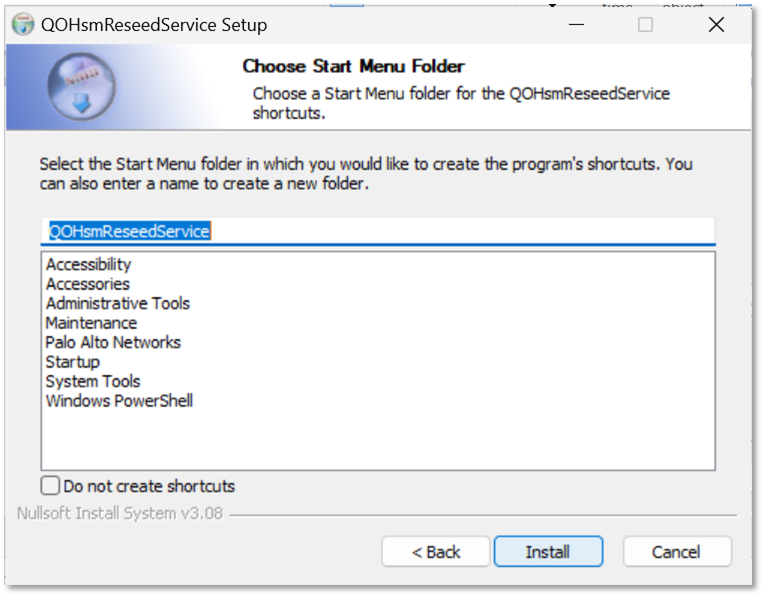Choose the Accessories folder entry

pyautogui.click(x=88, y=284)
